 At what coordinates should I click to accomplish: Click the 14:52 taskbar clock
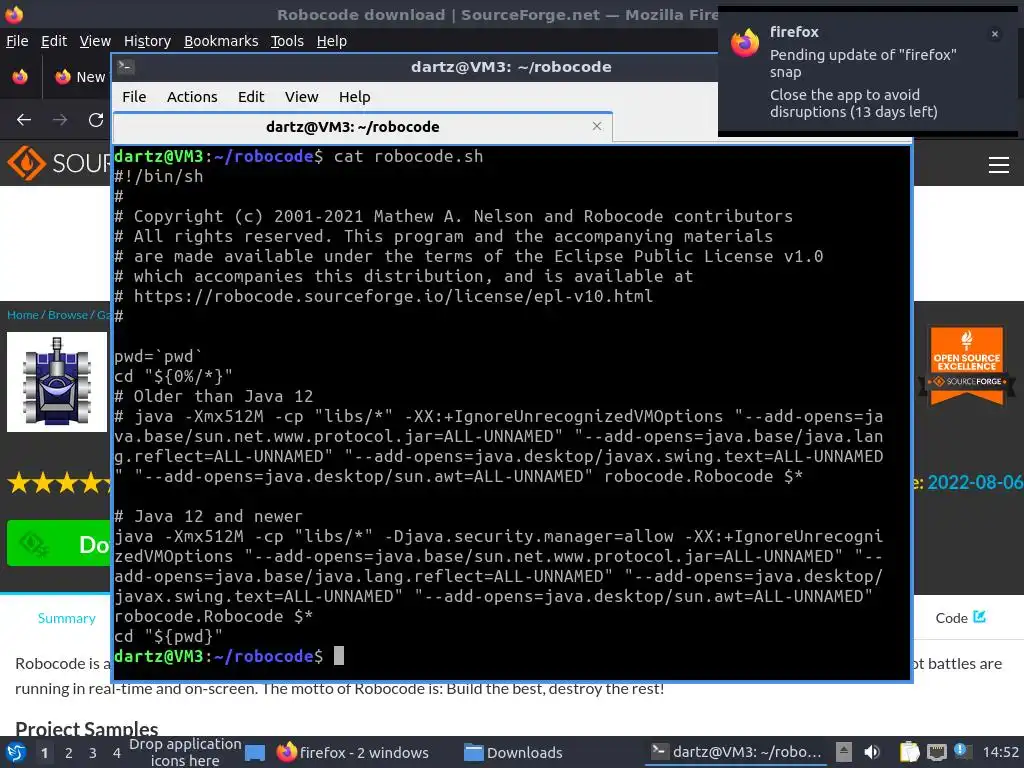(x=1000, y=752)
